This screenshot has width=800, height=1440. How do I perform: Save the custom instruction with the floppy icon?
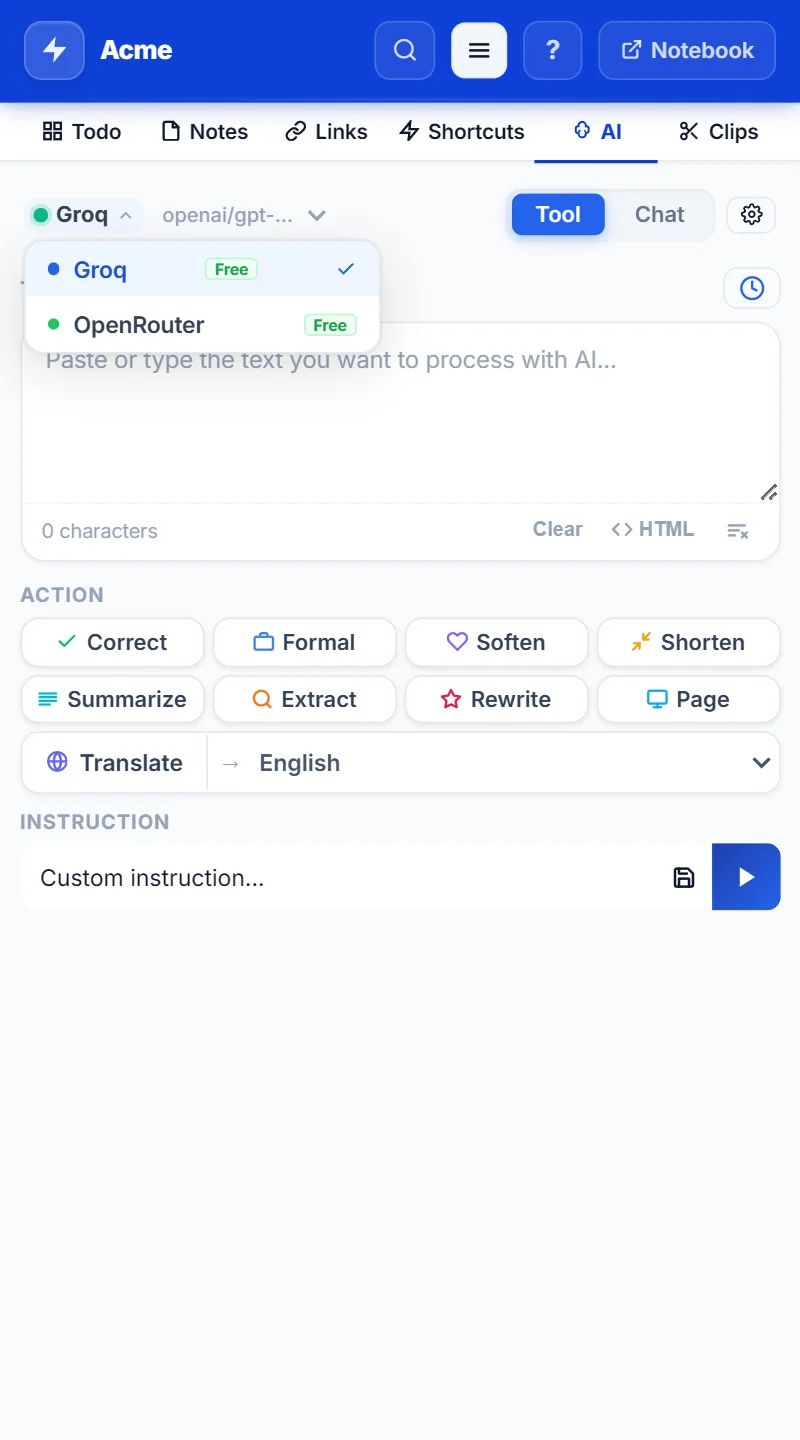(x=684, y=877)
